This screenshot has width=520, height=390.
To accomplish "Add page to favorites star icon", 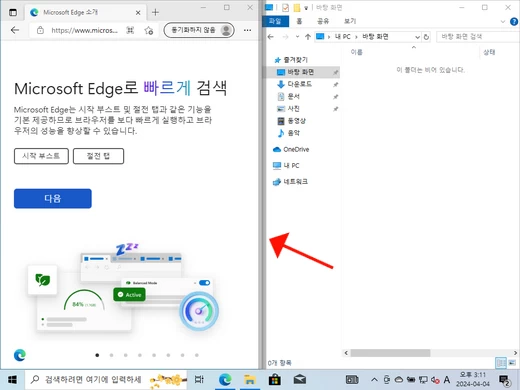I will point(149,30).
